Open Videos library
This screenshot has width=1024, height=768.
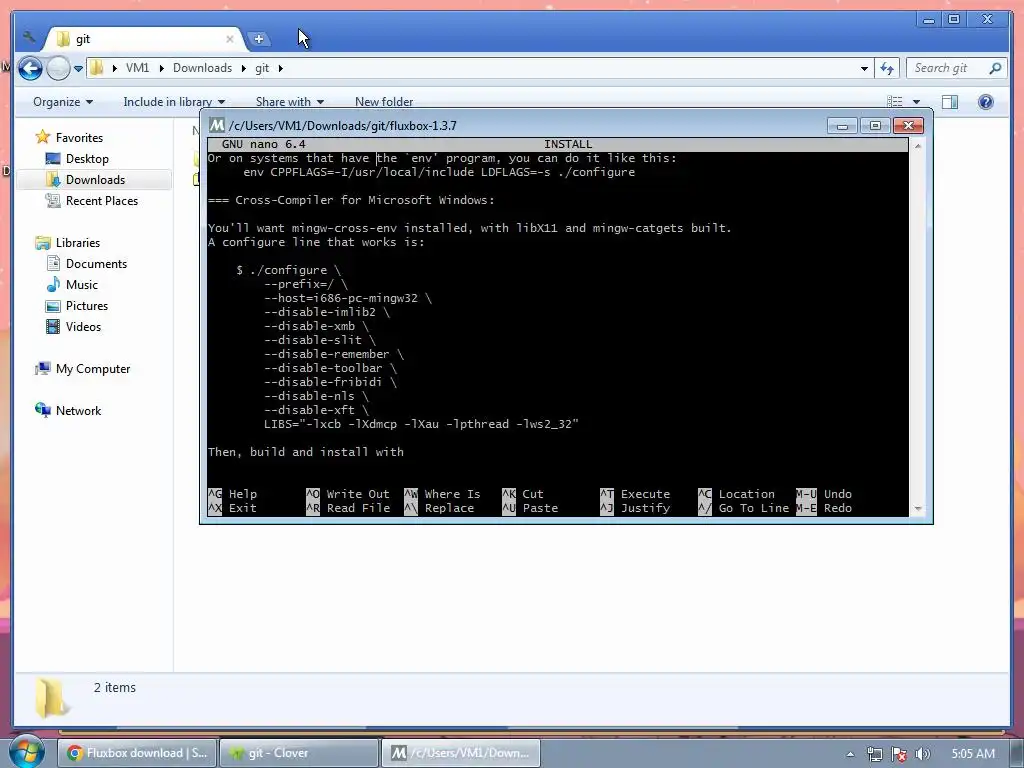[x=83, y=327]
